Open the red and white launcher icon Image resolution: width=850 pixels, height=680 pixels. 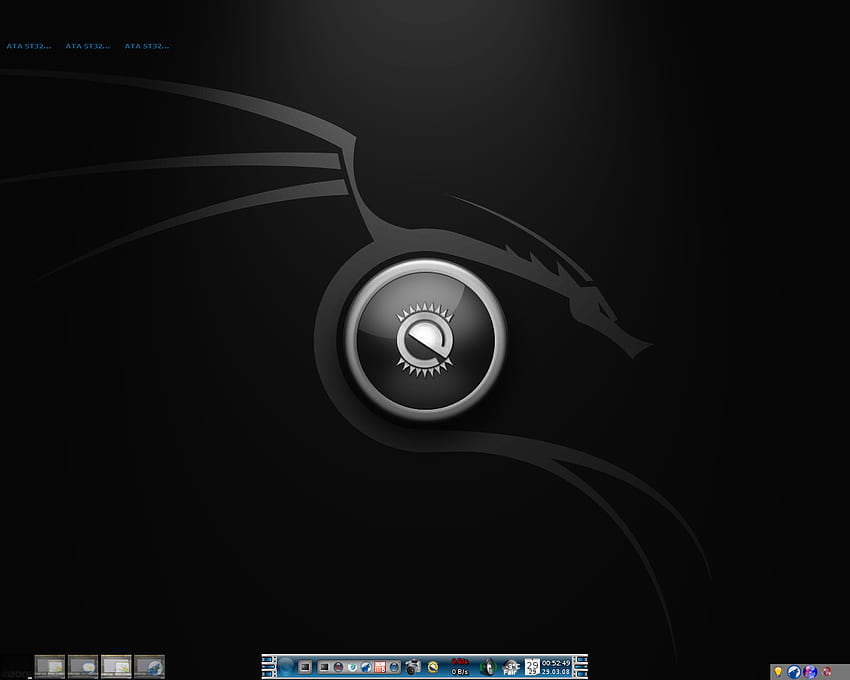click(x=380, y=667)
